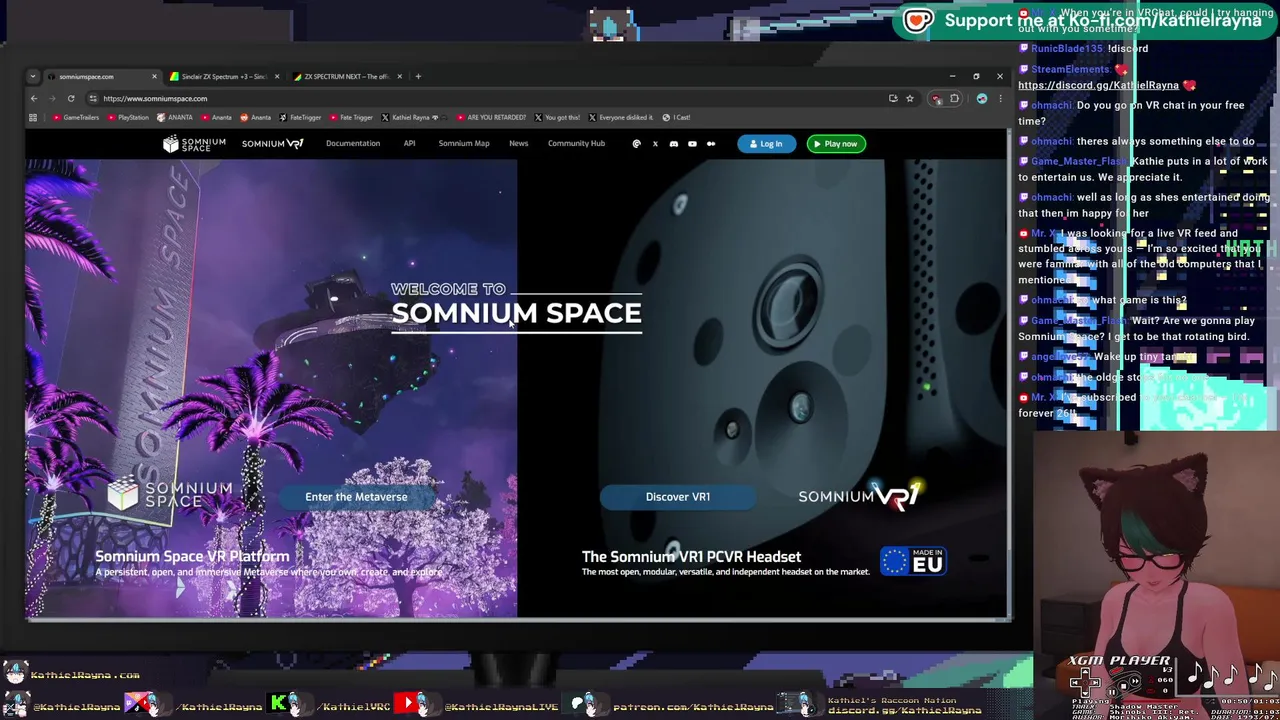Click the install app icon in address bar

893,98
